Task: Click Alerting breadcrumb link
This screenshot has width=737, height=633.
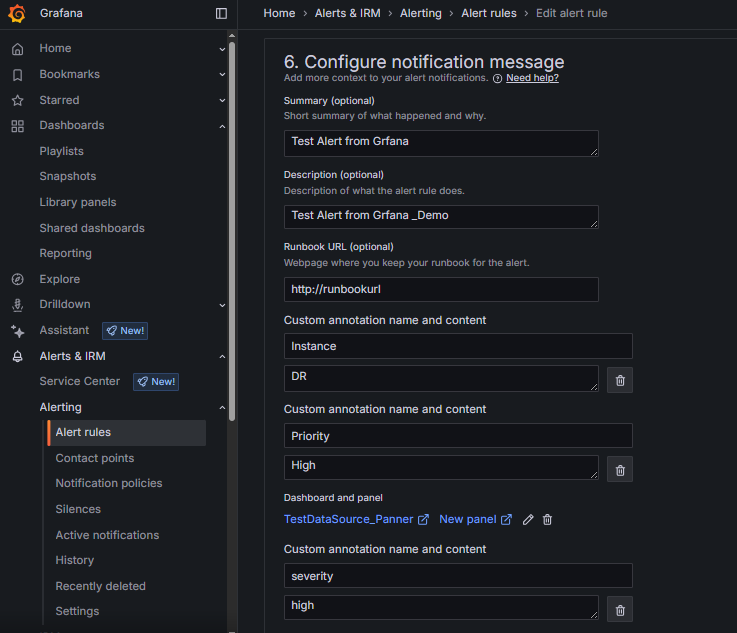Action: tap(421, 13)
